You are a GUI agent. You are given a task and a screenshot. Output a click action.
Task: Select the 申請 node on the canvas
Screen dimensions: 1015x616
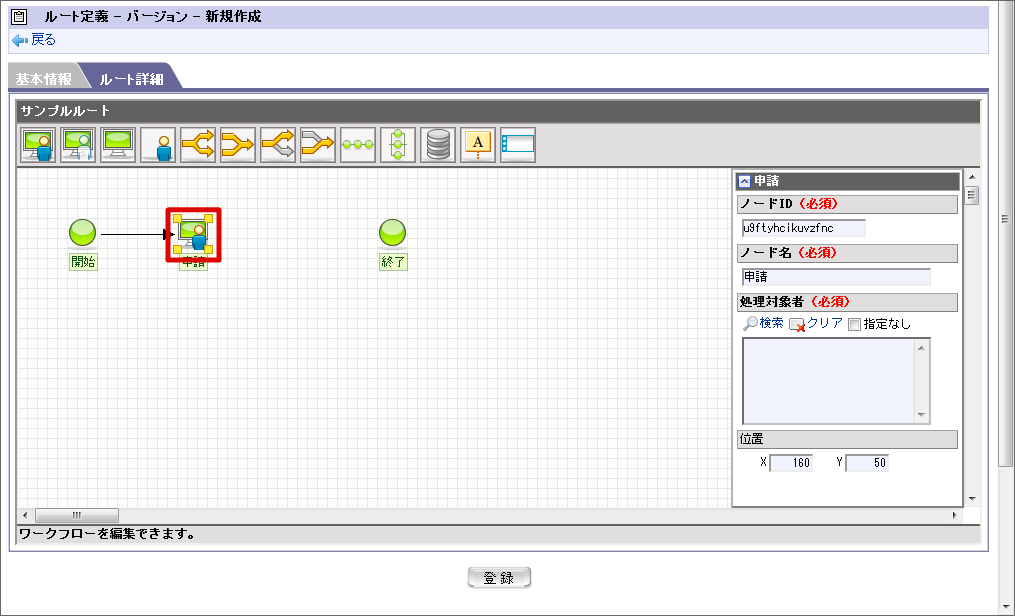coord(194,234)
